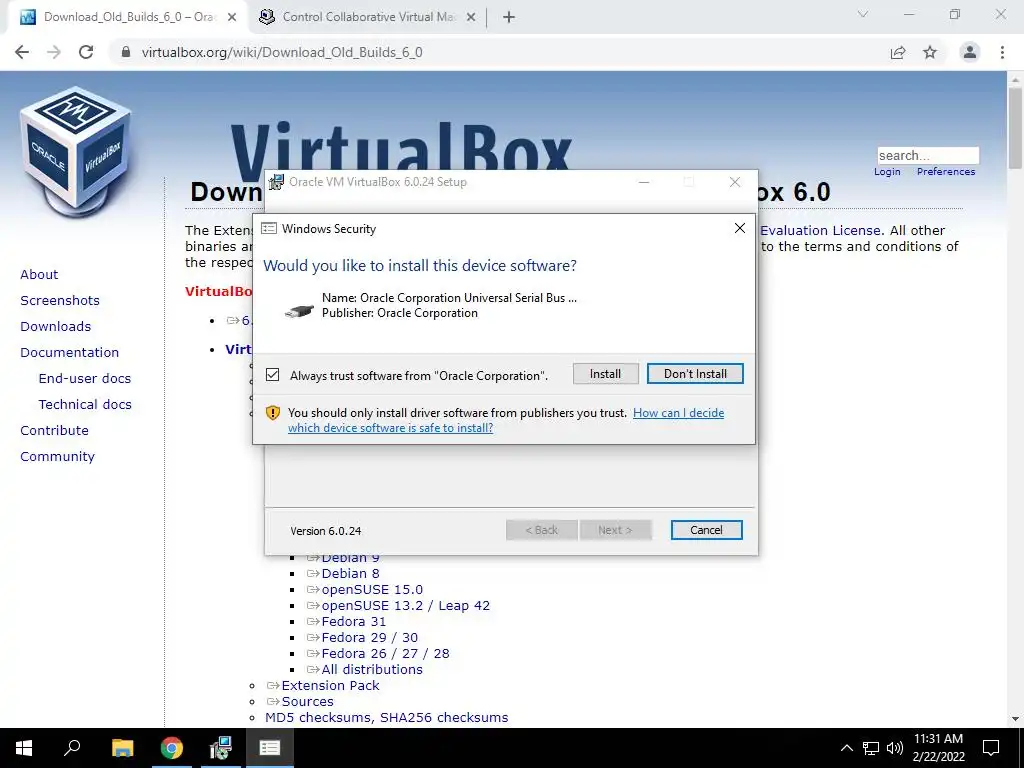1024x768 pixels.
Task: Open Chrome three-dot menu
Action: (1002, 52)
